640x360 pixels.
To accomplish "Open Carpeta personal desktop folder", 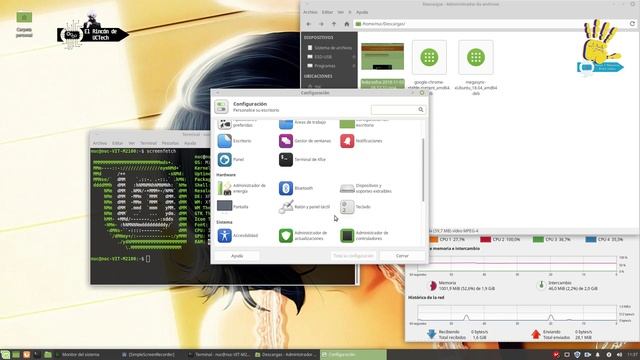I will click(24, 24).
